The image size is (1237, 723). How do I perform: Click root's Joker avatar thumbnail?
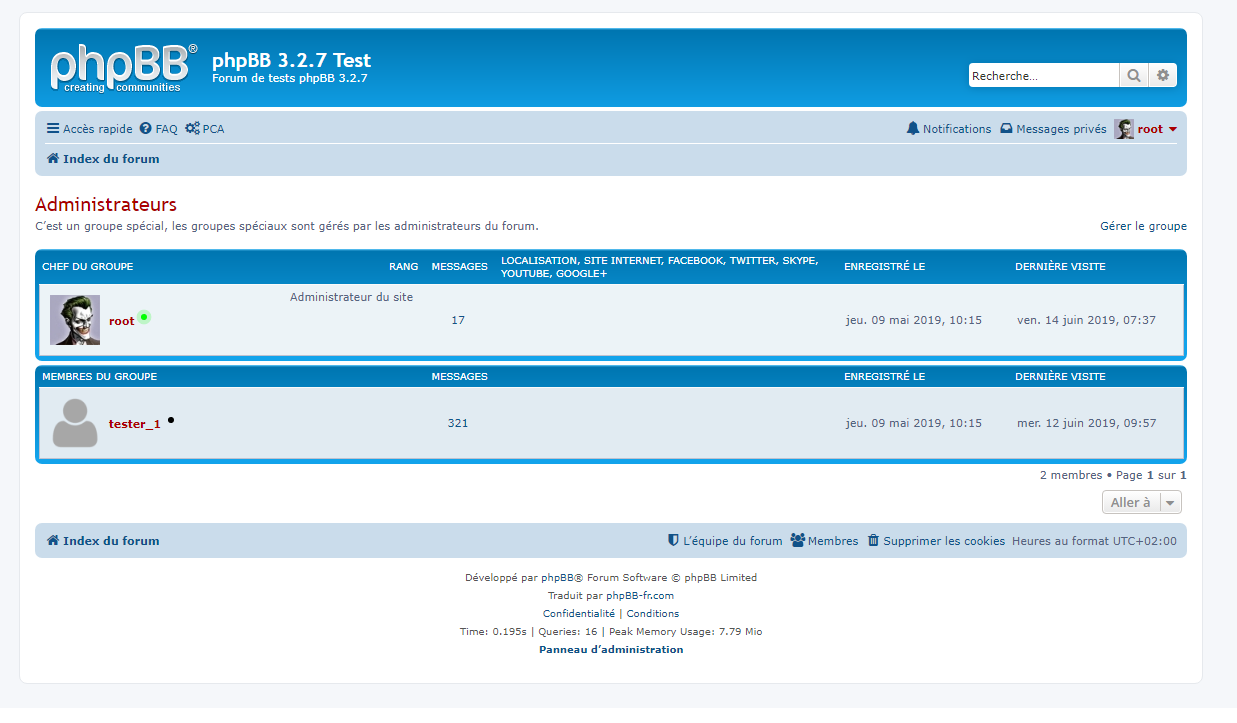(x=75, y=320)
